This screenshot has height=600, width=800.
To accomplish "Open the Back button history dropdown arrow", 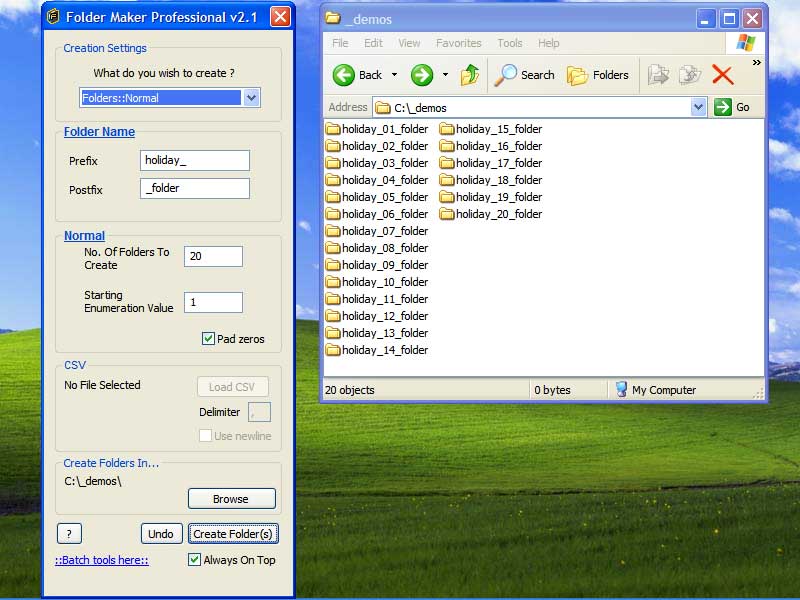I will coord(394,75).
